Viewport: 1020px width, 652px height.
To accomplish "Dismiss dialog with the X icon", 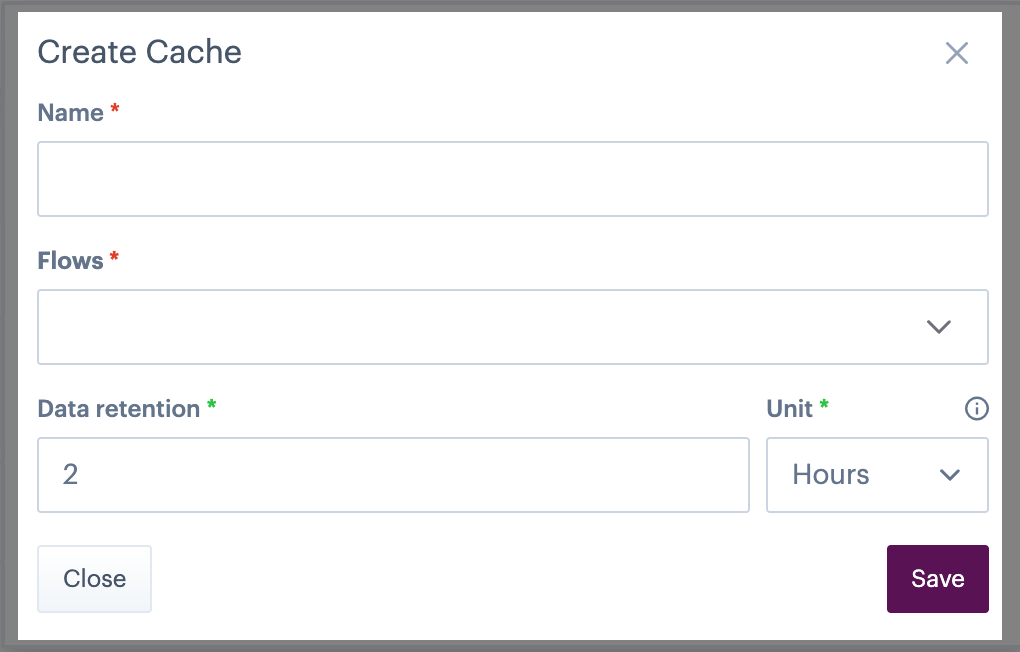I will pyautogui.click(x=957, y=53).
